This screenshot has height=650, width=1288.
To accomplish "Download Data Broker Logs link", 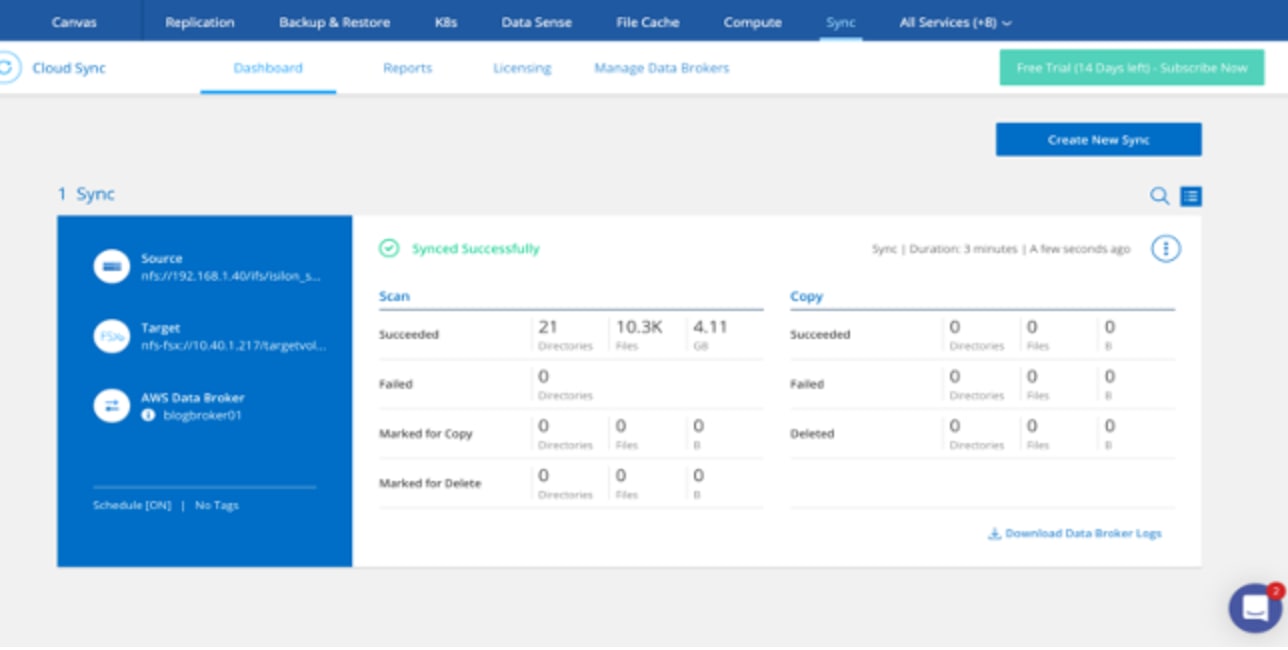I will 1075,533.
